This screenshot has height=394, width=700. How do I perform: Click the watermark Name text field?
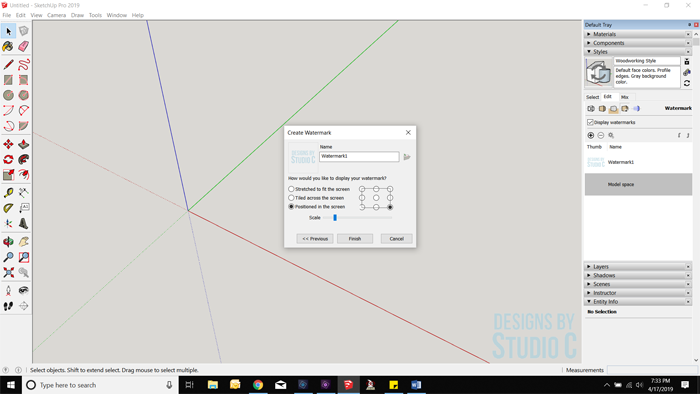click(359, 156)
